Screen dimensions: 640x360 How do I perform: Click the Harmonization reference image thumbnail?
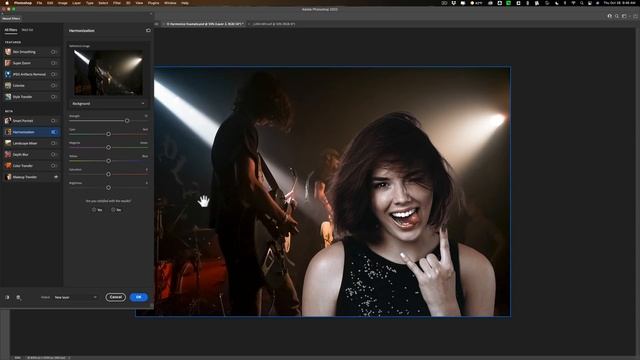(x=108, y=73)
